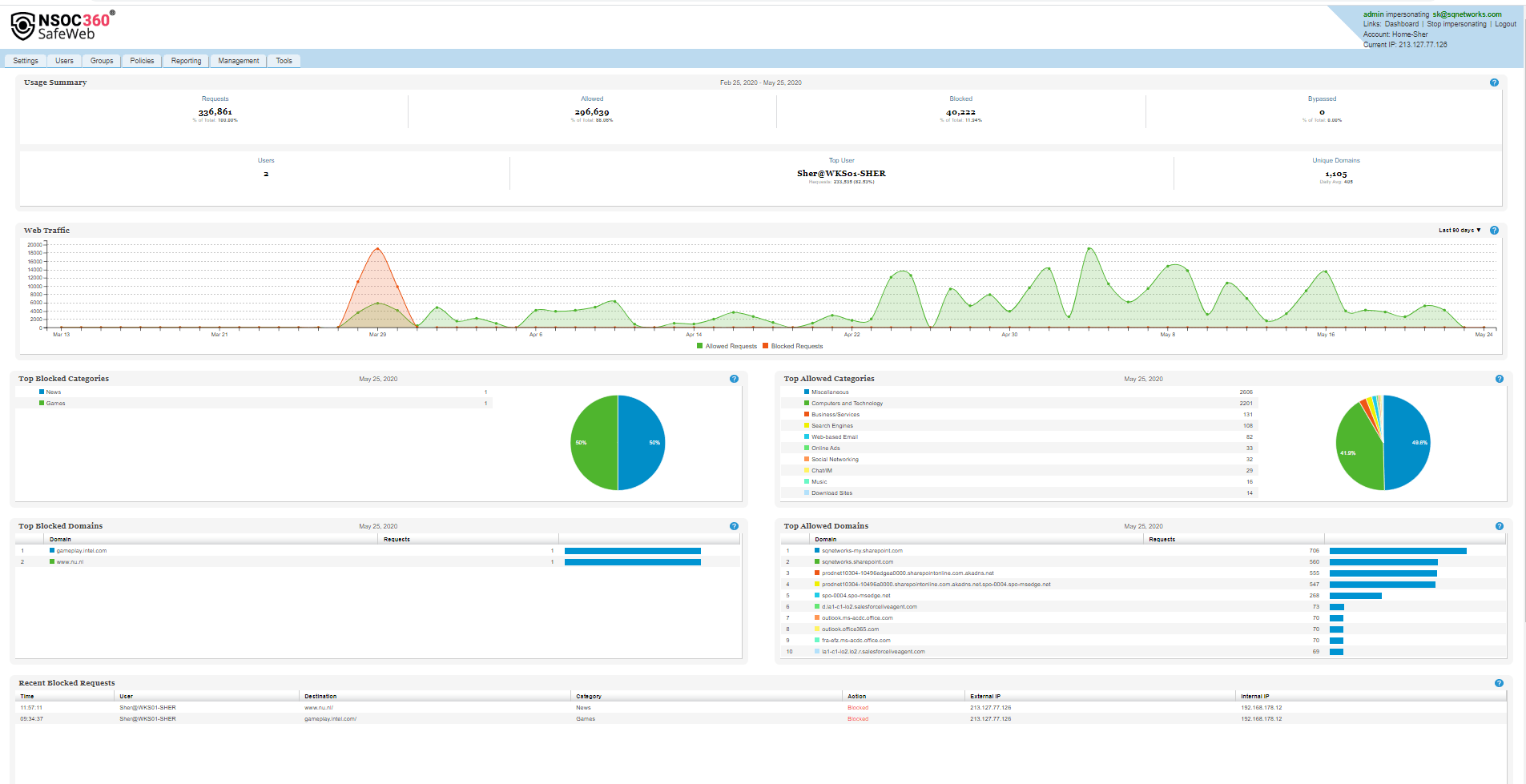1526x784 pixels.
Task: Click the NSOC360 SafeWeb logo
Action: [62, 26]
